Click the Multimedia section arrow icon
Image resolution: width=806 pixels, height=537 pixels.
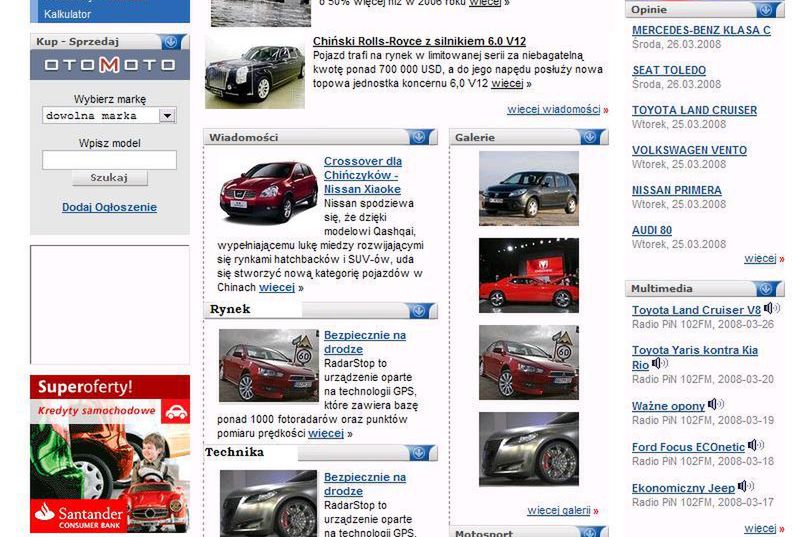(765, 288)
